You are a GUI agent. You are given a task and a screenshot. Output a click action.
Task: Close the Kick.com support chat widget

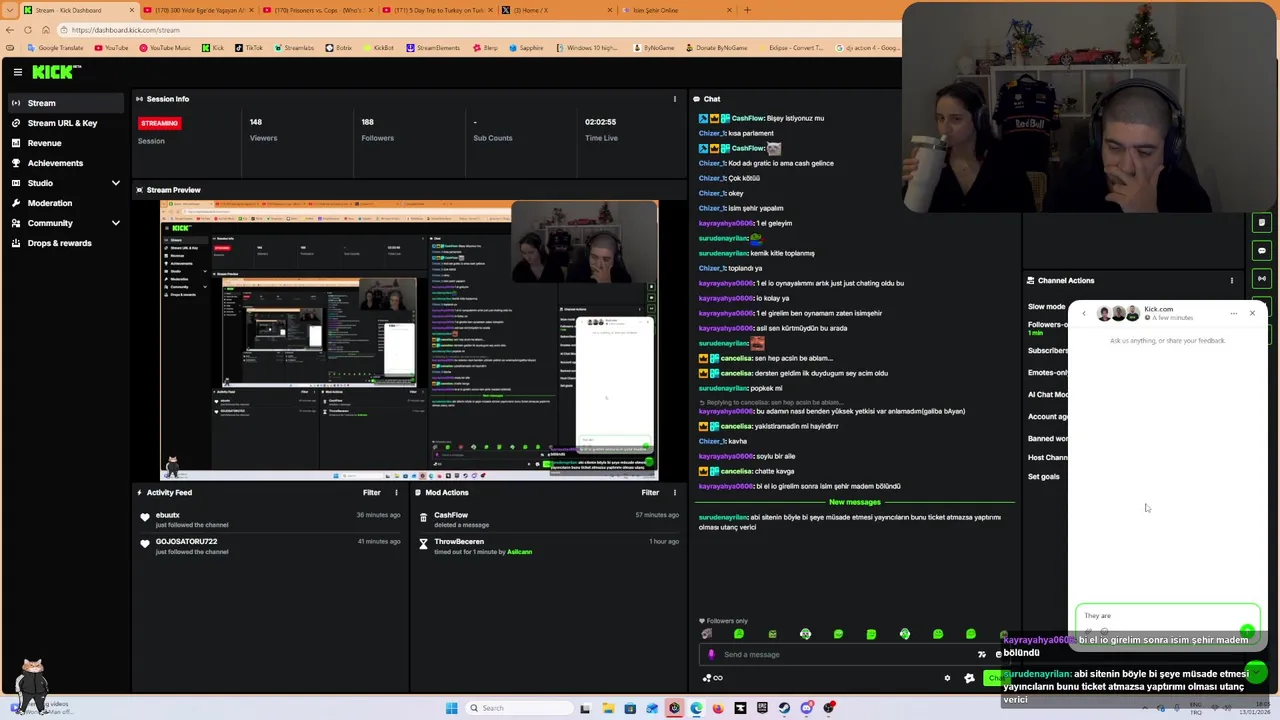click(1251, 313)
